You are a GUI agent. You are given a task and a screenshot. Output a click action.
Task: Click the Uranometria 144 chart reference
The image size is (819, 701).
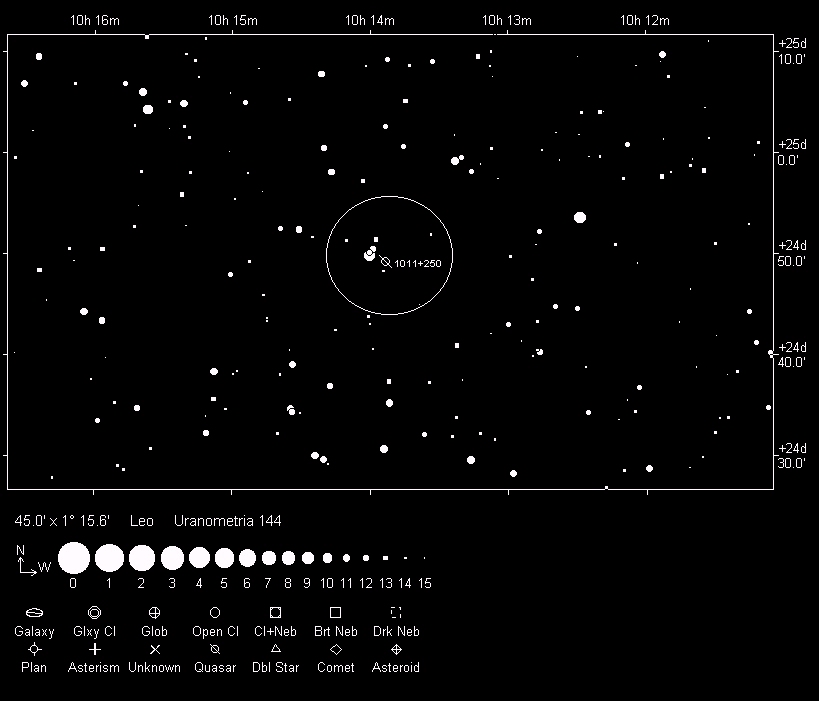228,521
